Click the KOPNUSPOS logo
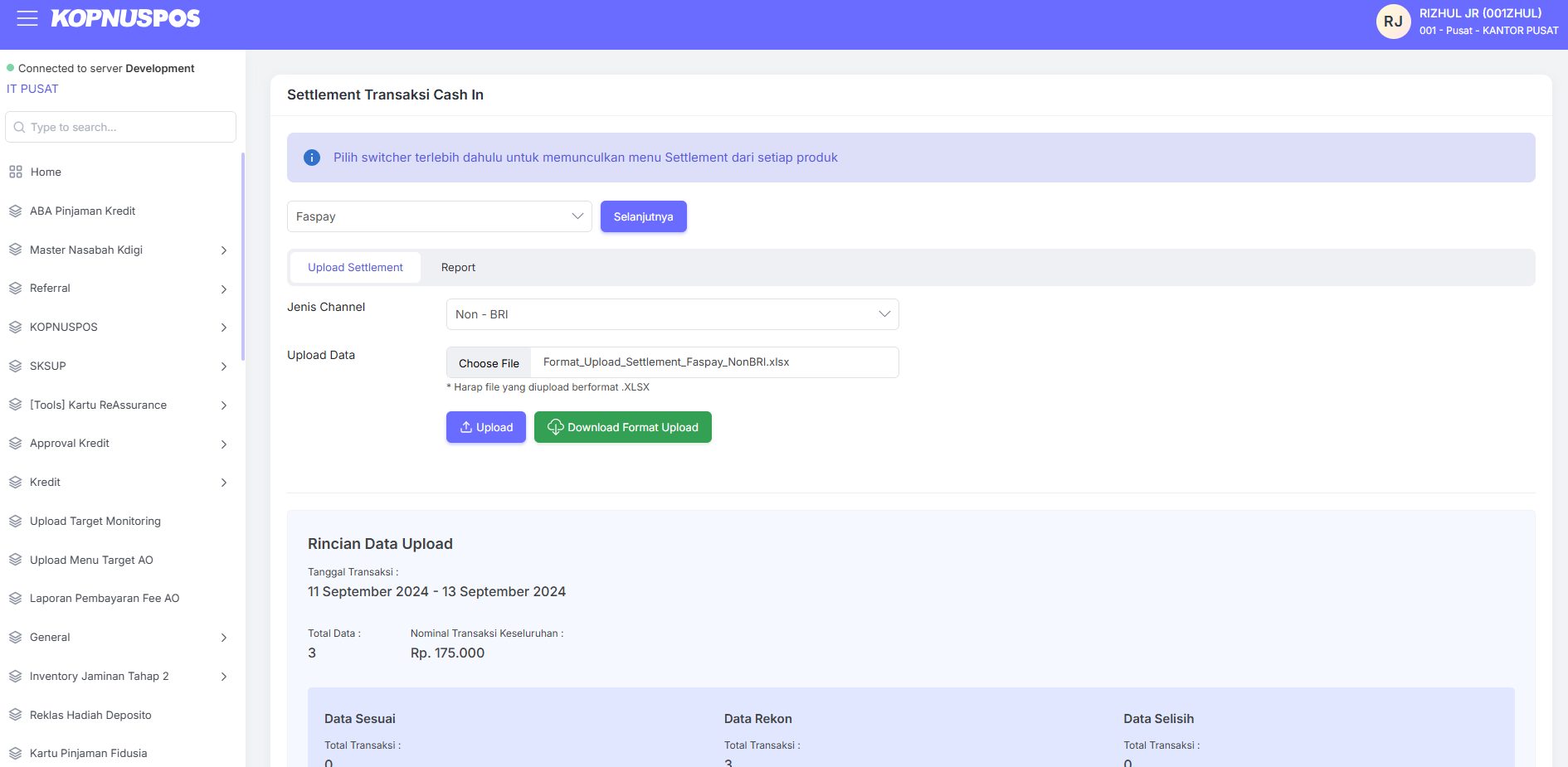The width and height of the screenshot is (1568, 767). point(125,18)
